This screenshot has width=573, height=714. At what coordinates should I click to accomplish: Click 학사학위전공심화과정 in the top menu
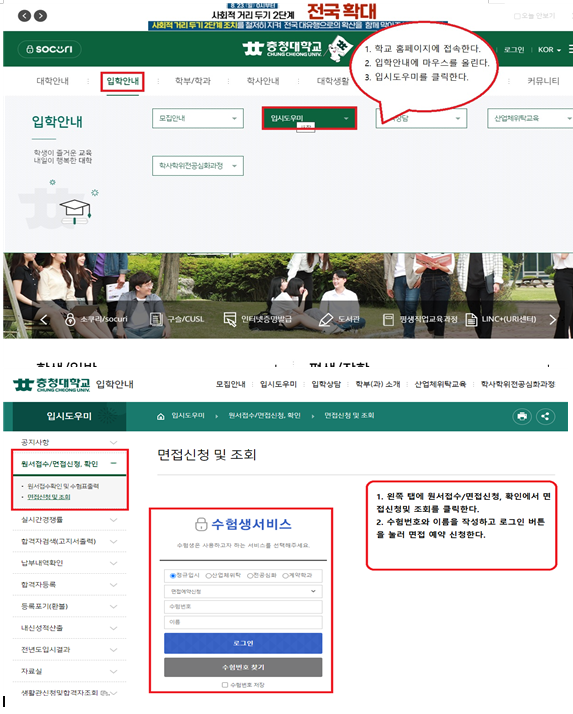(518, 384)
